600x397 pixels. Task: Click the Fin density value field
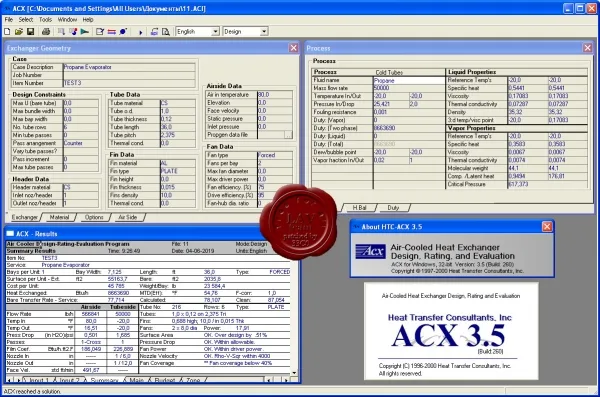coord(178,195)
